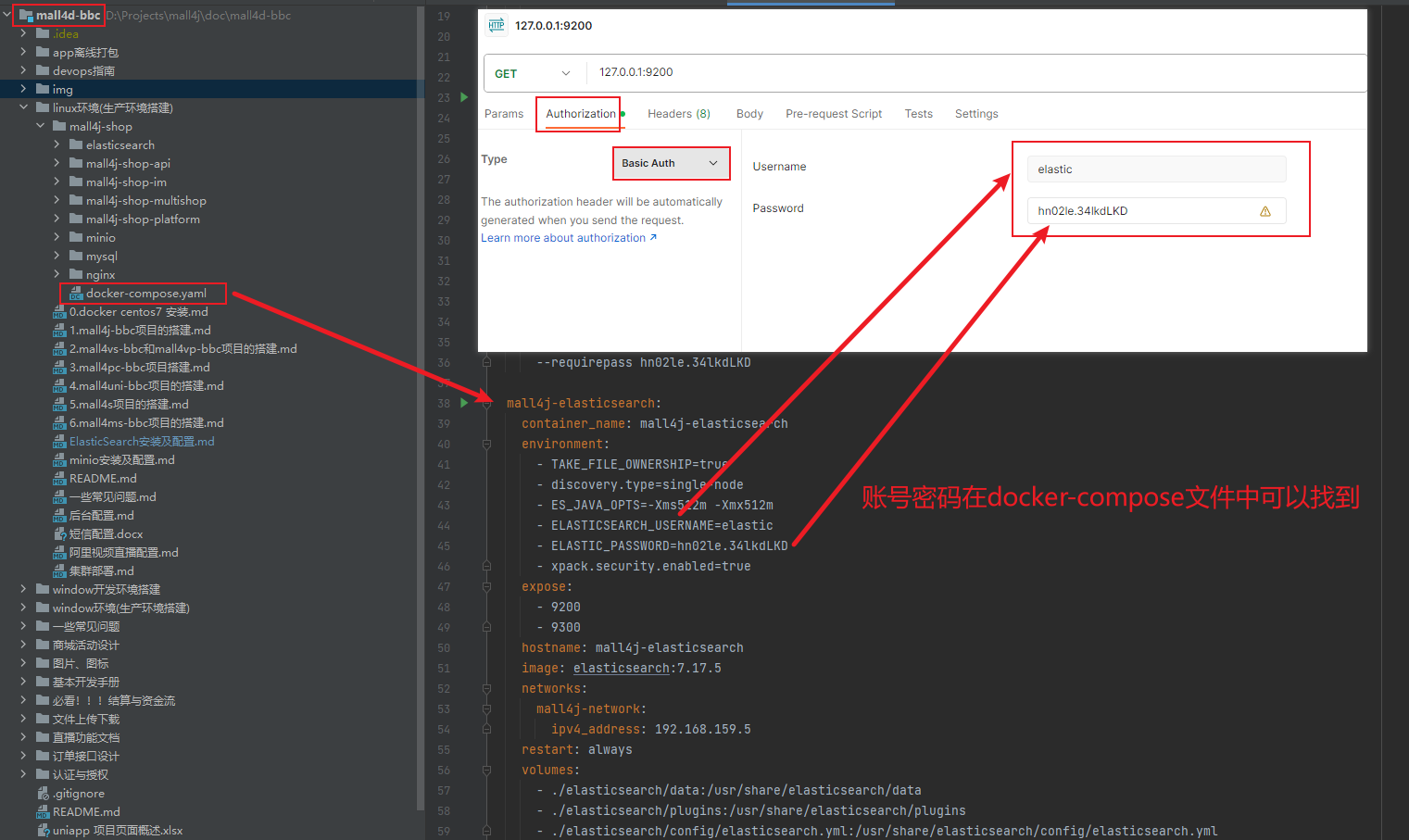This screenshot has height=840, width=1409.
Task: Open the GET method dropdown
Action: click(535, 73)
